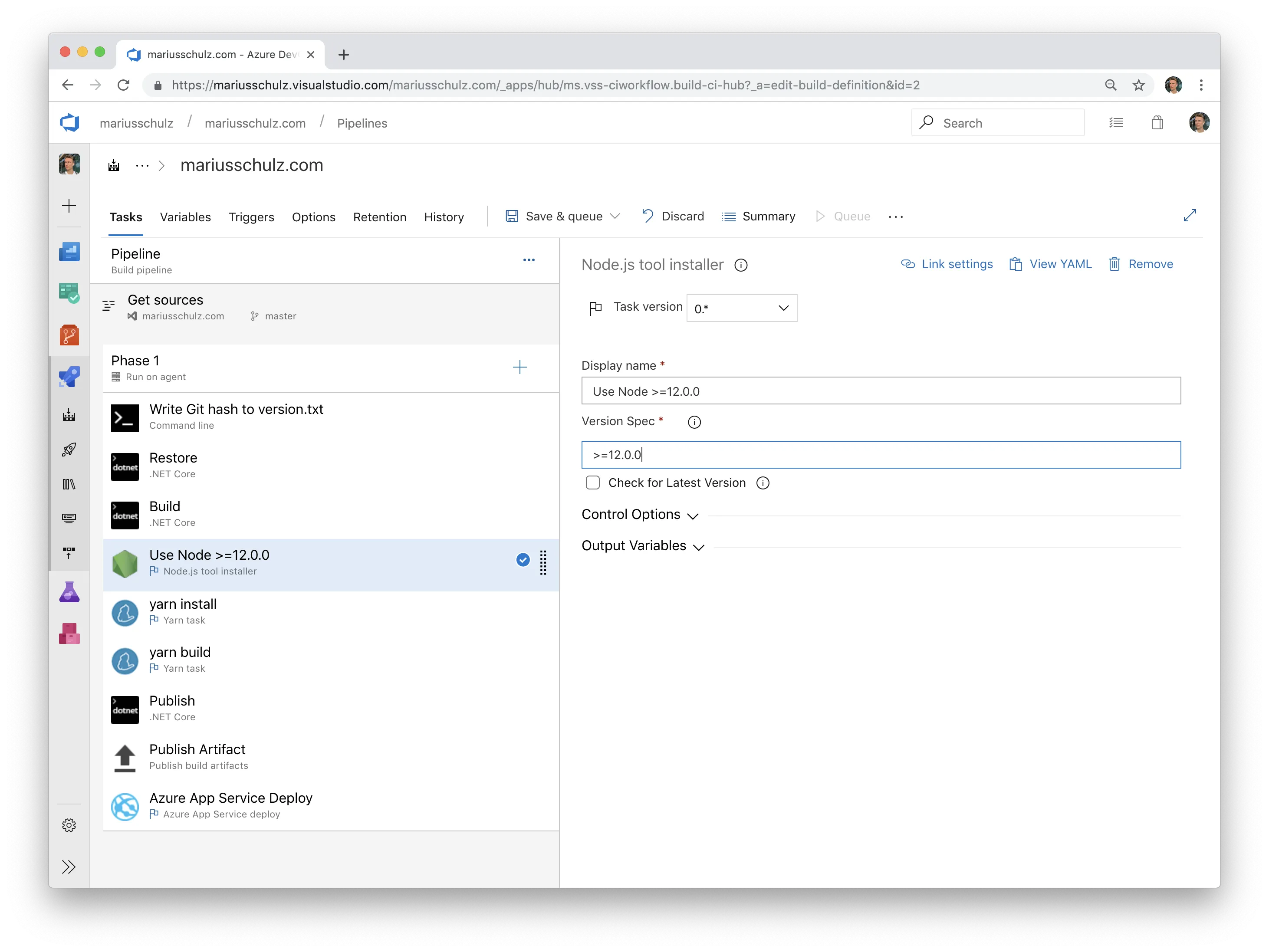Open the Builds section in sidebar
Screen dimensions: 1269x952
(69, 415)
